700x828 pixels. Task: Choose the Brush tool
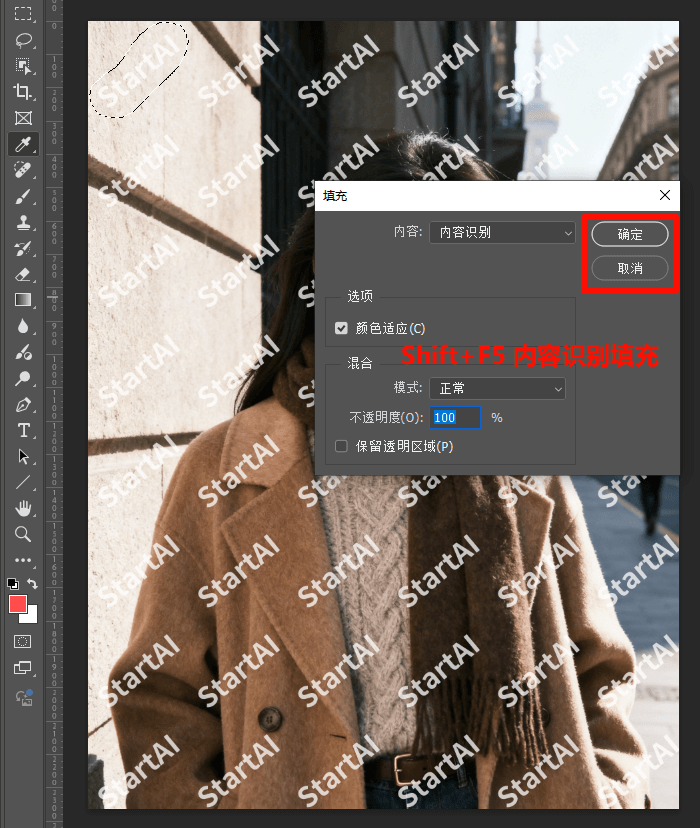pos(22,196)
